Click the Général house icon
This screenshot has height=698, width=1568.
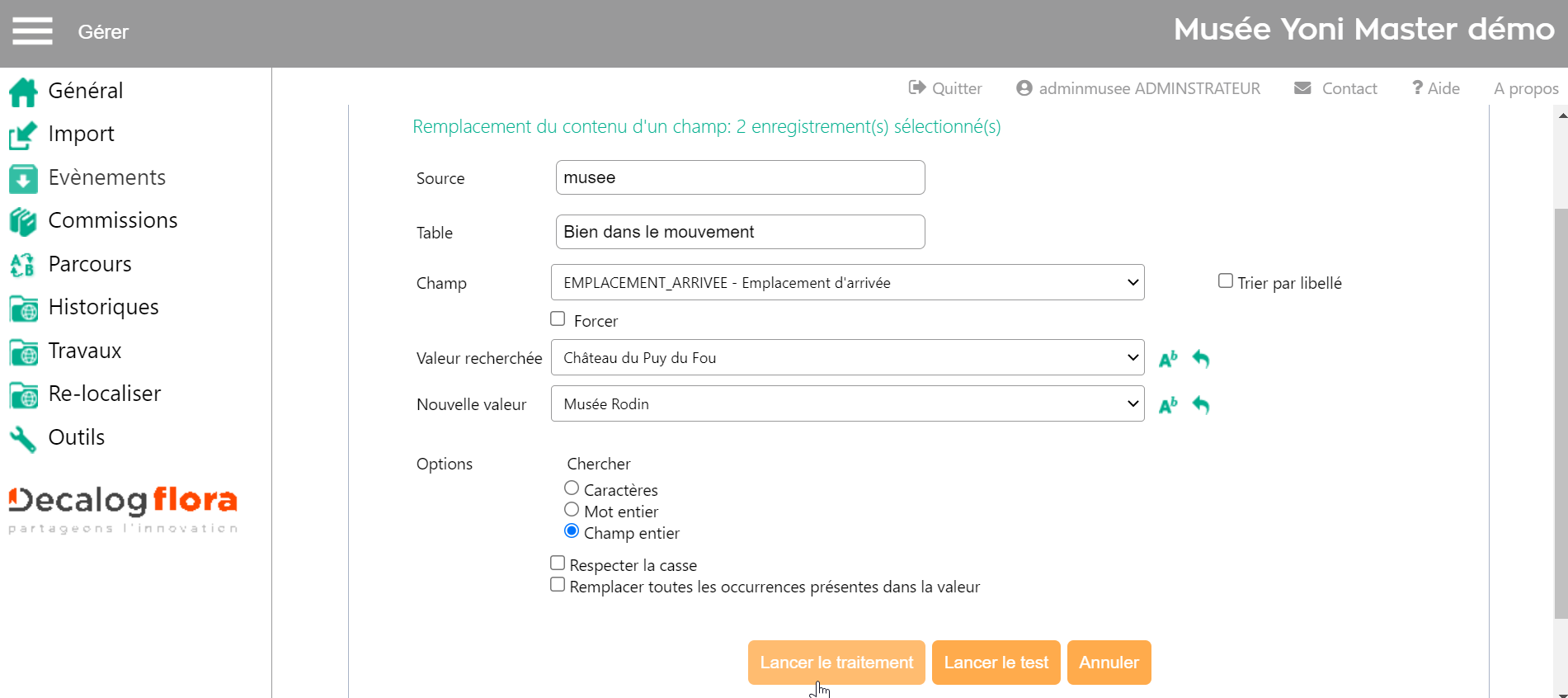[x=23, y=92]
